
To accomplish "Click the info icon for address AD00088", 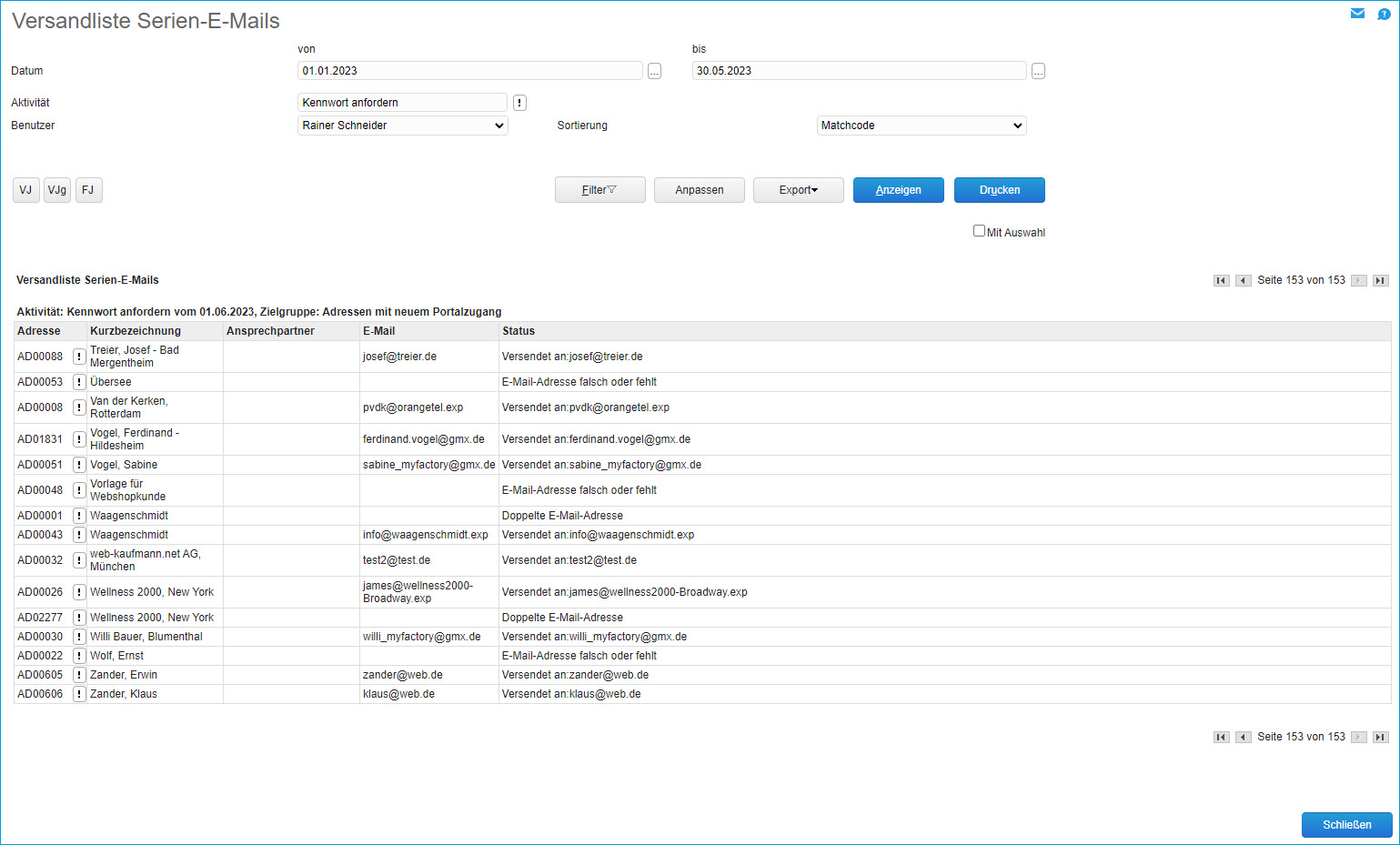I will pos(79,357).
